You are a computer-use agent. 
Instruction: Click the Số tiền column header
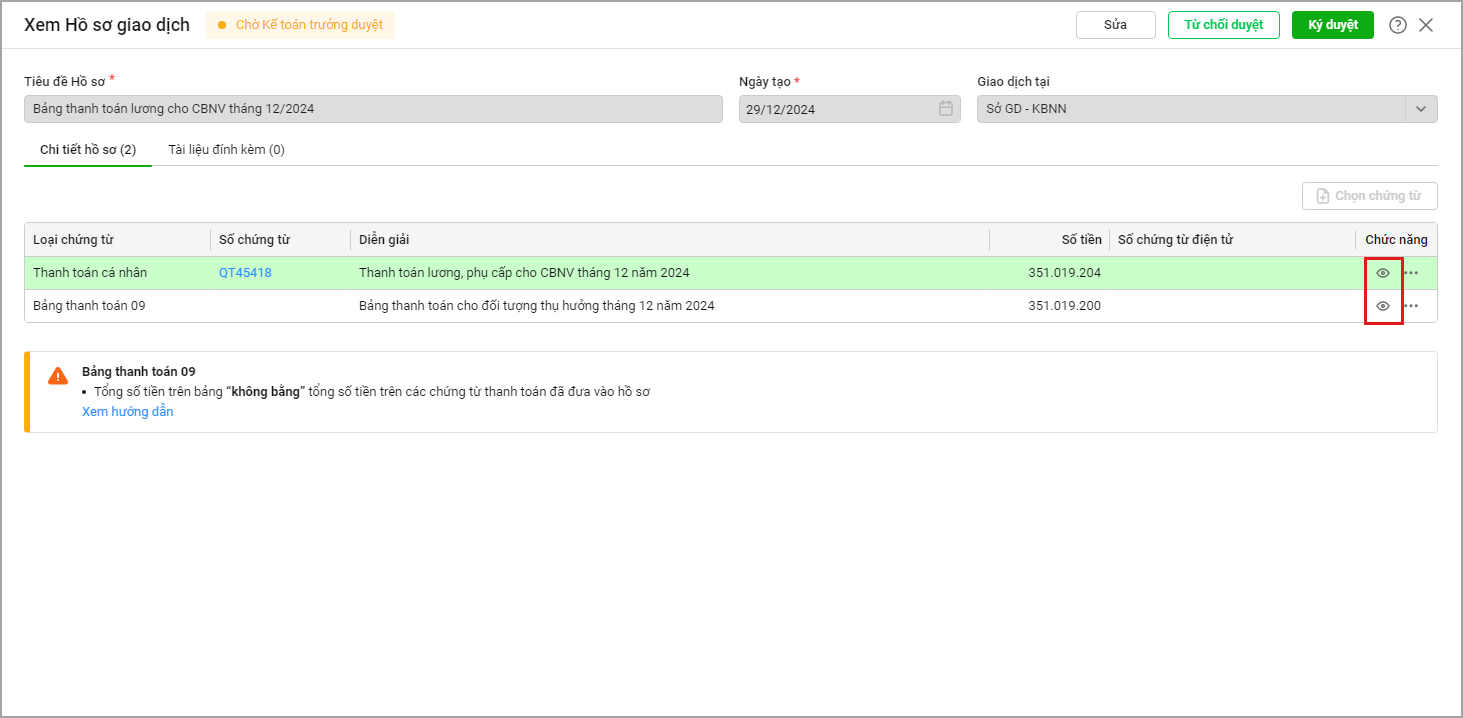[1081, 240]
